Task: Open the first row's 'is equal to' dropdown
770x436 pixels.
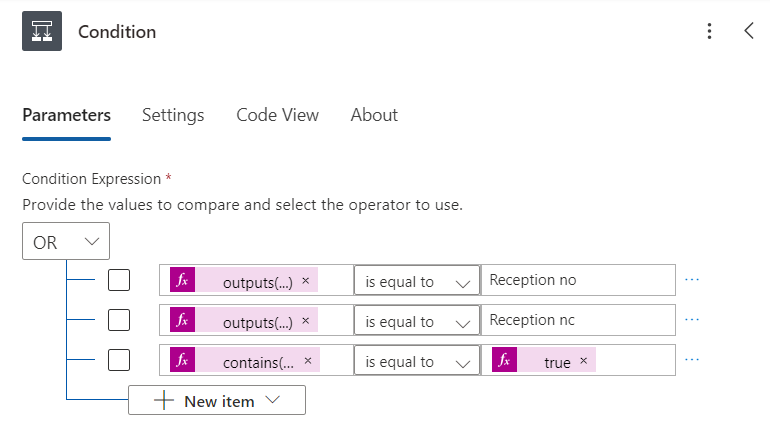Action: click(416, 281)
